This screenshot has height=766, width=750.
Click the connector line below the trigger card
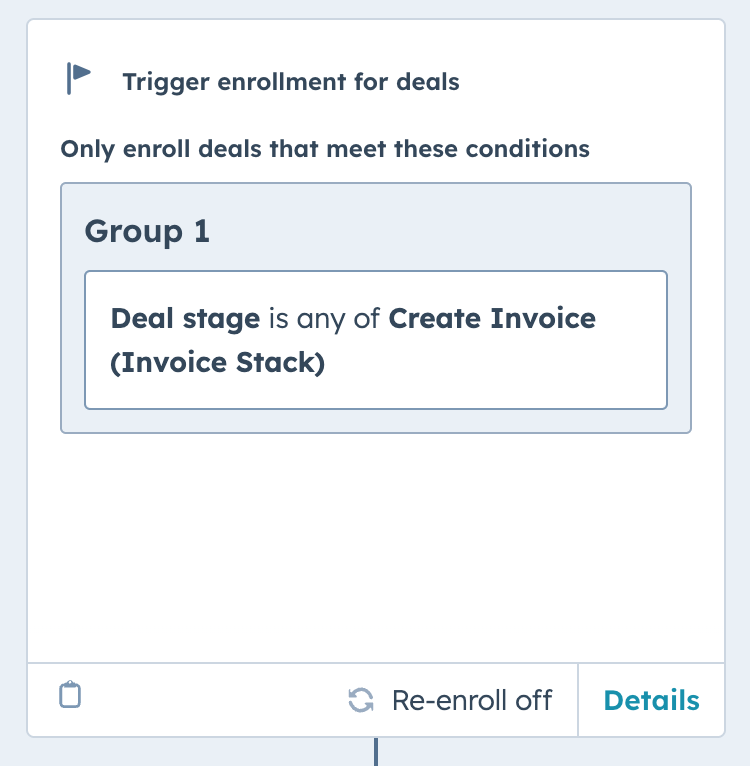tap(376, 751)
